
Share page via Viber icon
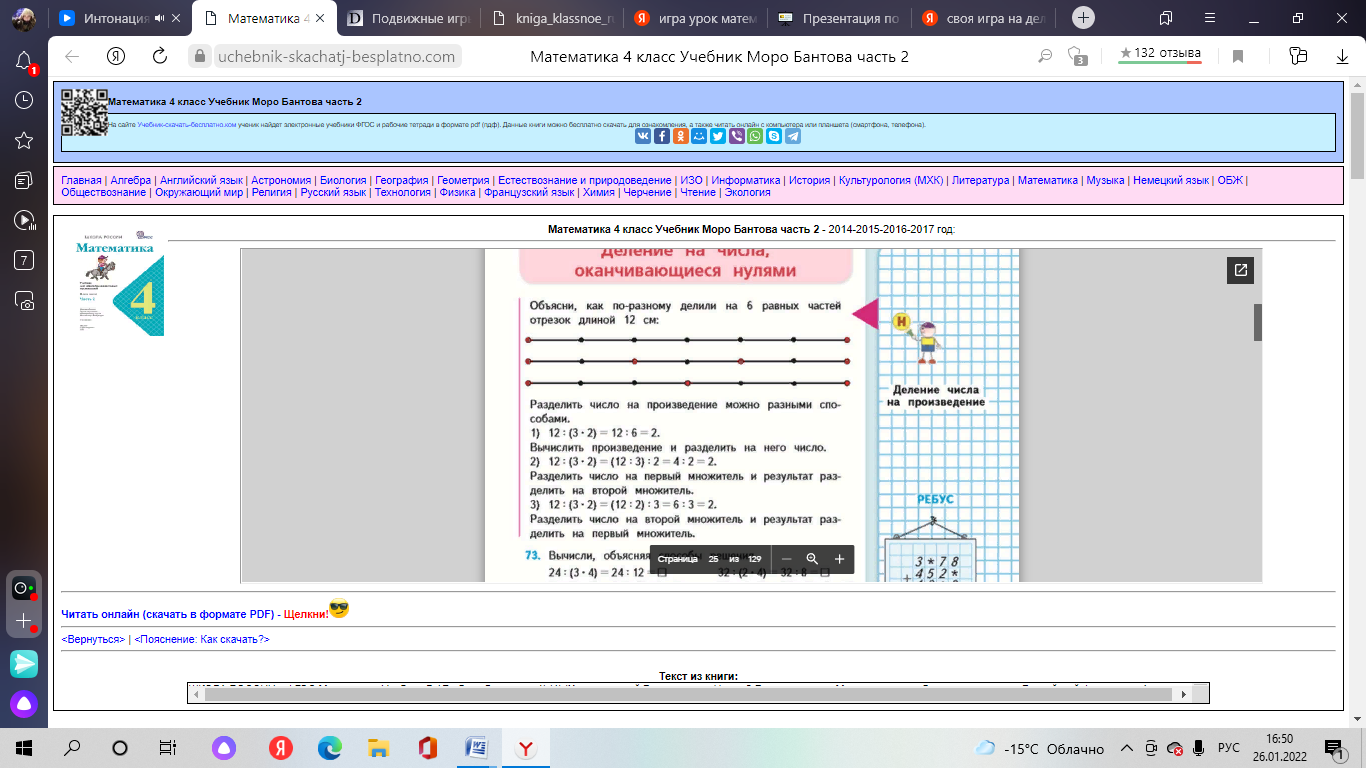[x=736, y=136]
